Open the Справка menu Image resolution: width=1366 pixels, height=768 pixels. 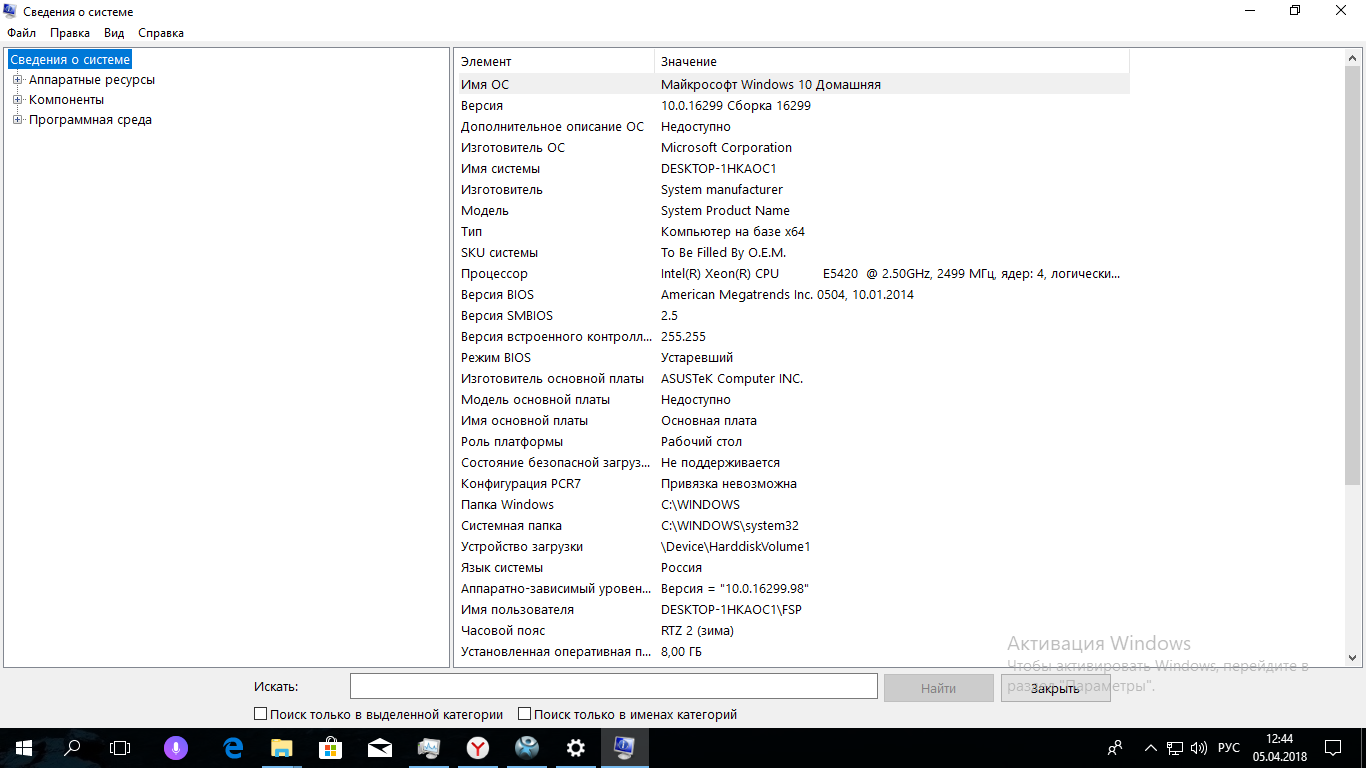tap(161, 33)
